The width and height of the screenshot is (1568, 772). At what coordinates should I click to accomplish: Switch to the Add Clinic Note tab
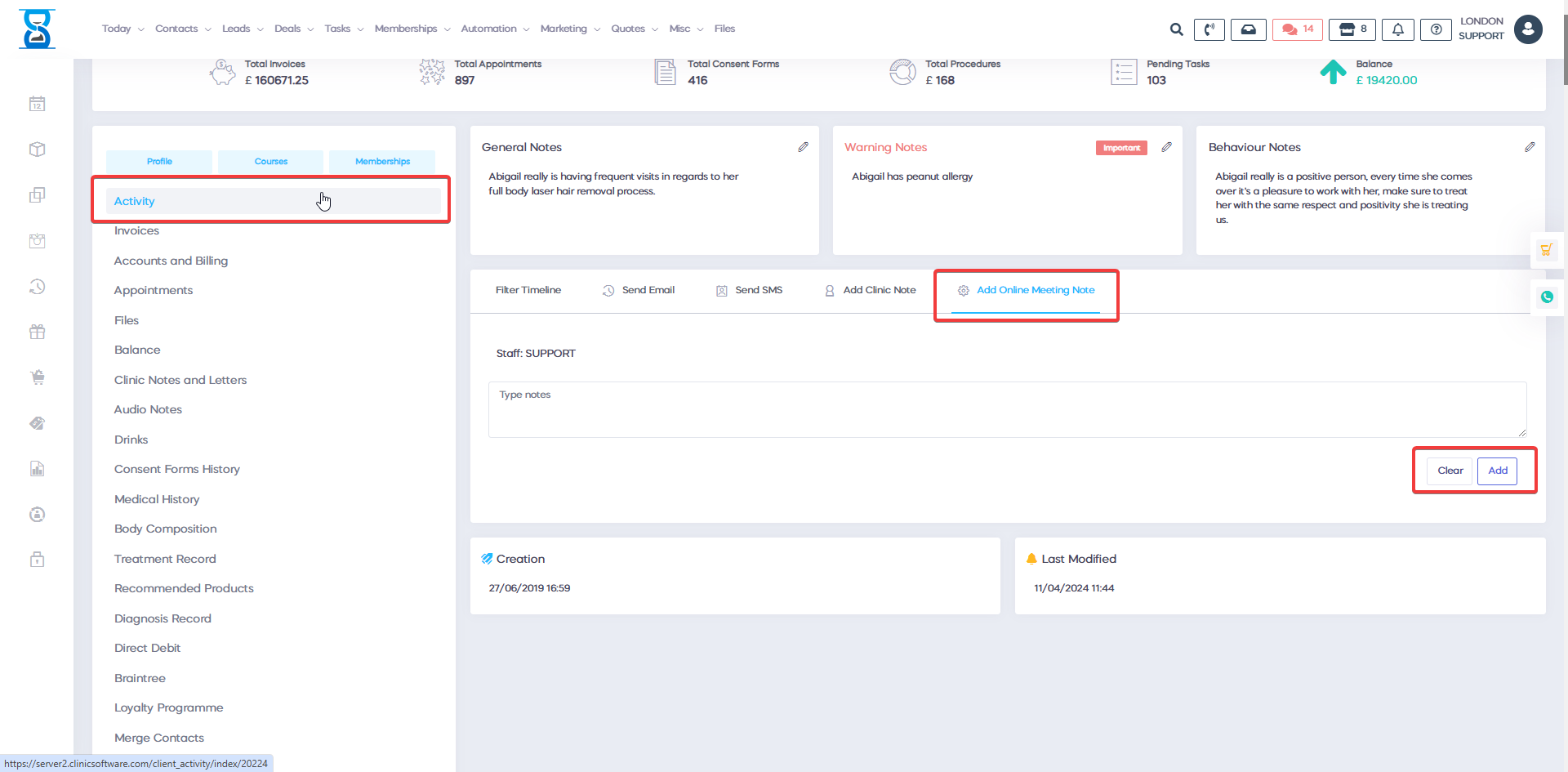871,290
